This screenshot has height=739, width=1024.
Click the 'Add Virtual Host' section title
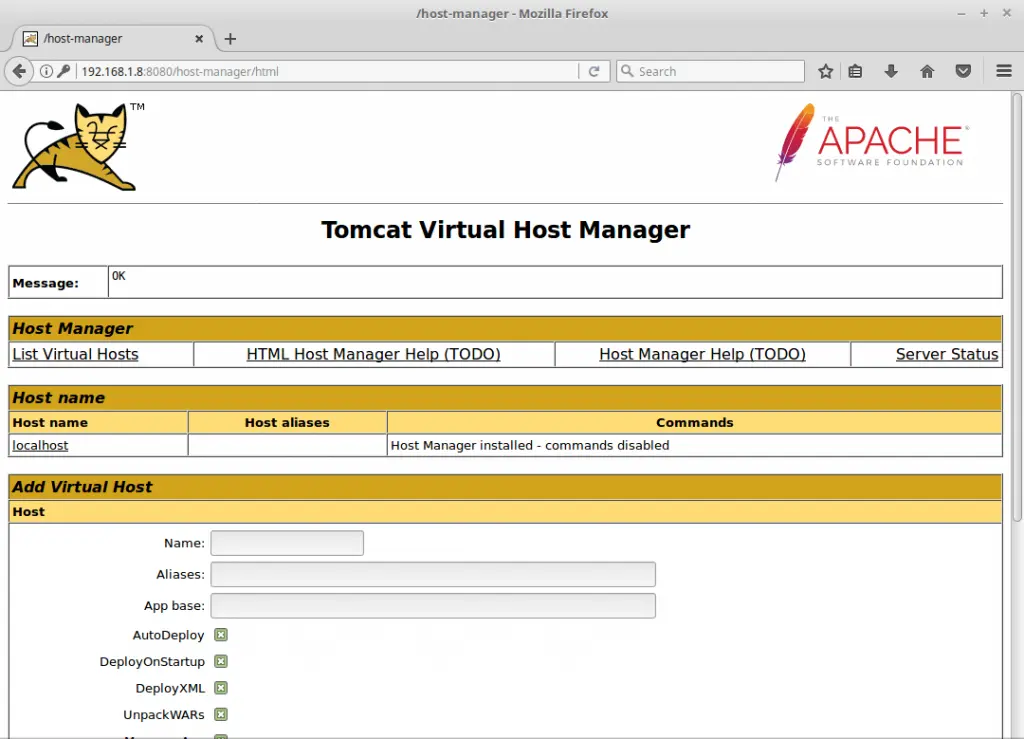coord(82,487)
